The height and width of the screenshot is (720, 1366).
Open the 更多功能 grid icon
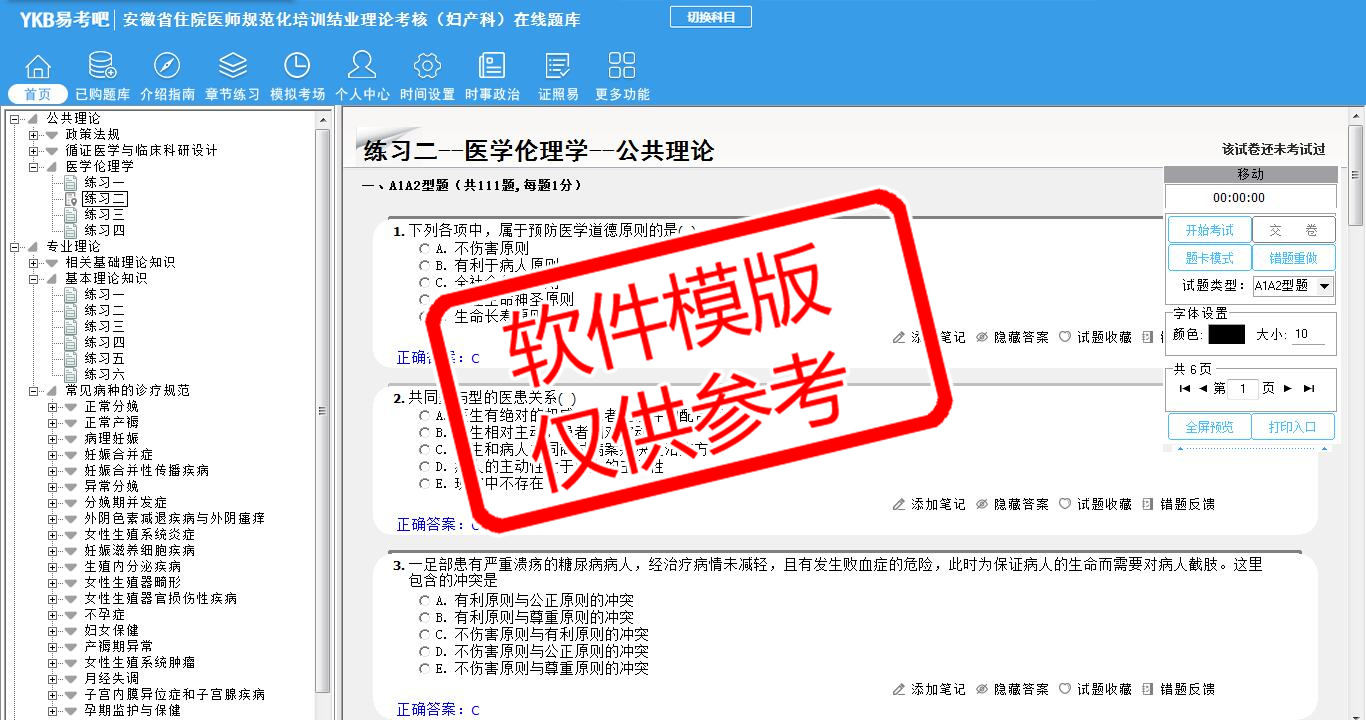[622, 66]
